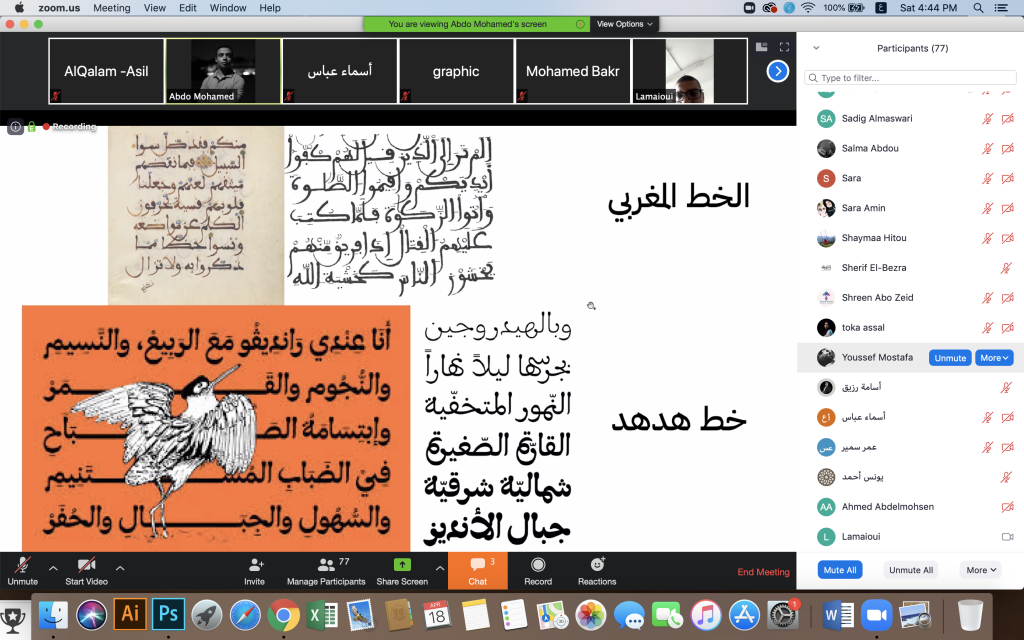
Task: Open the Edit menu
Action: click(187, 8)
